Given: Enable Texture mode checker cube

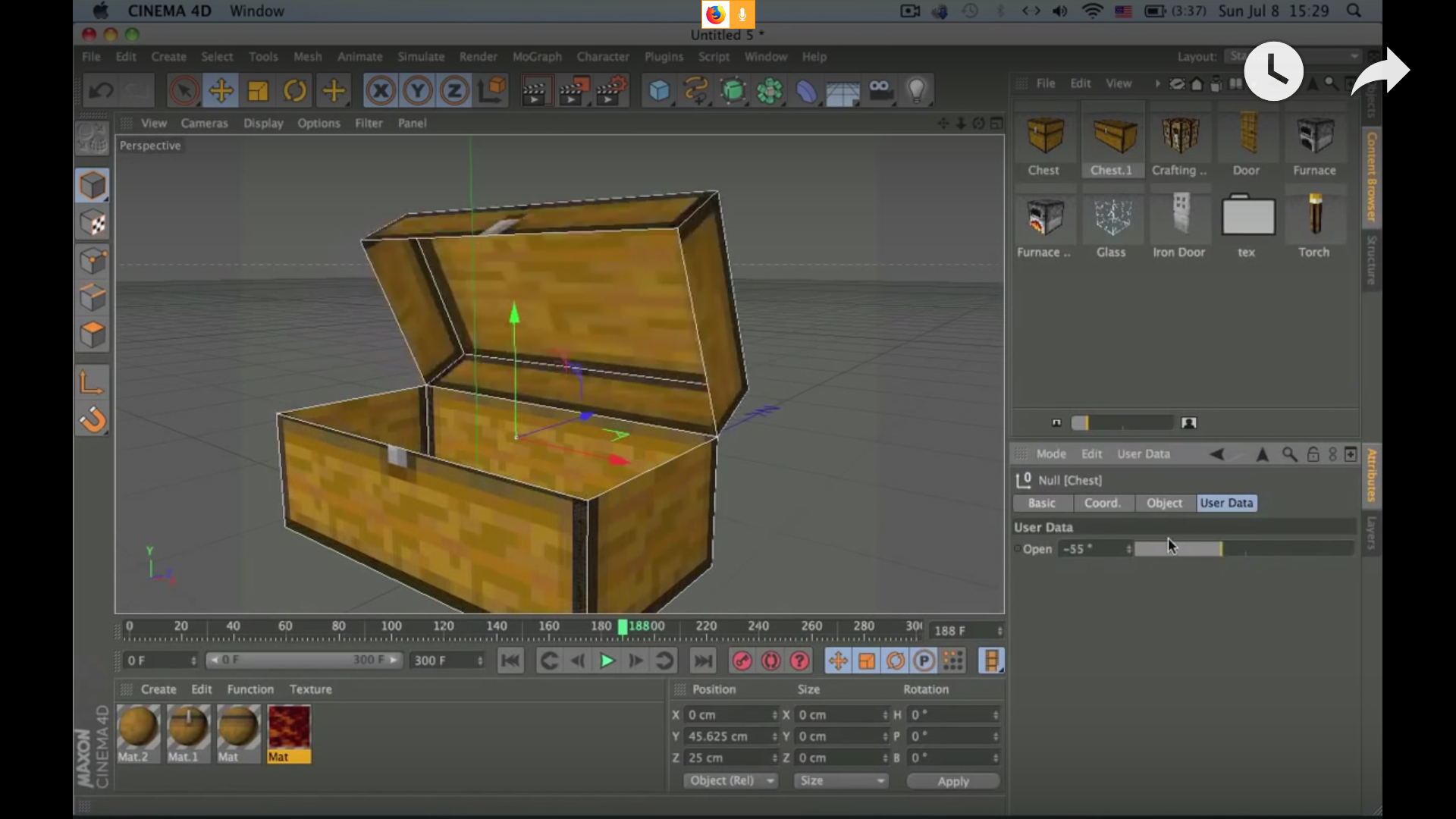Looking at the screenshot, I should [93, 223].
